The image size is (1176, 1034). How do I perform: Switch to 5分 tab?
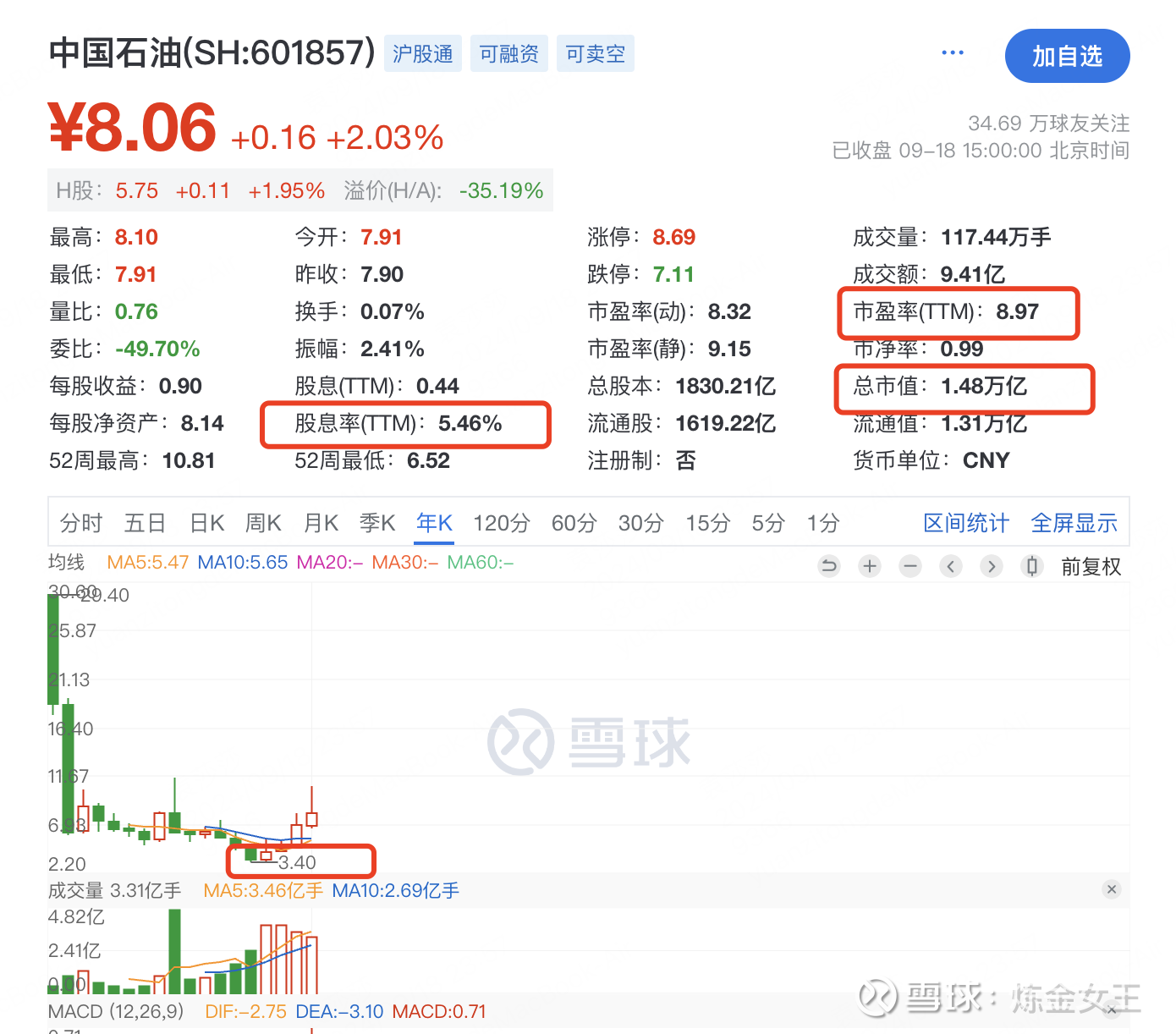(768, 523)
